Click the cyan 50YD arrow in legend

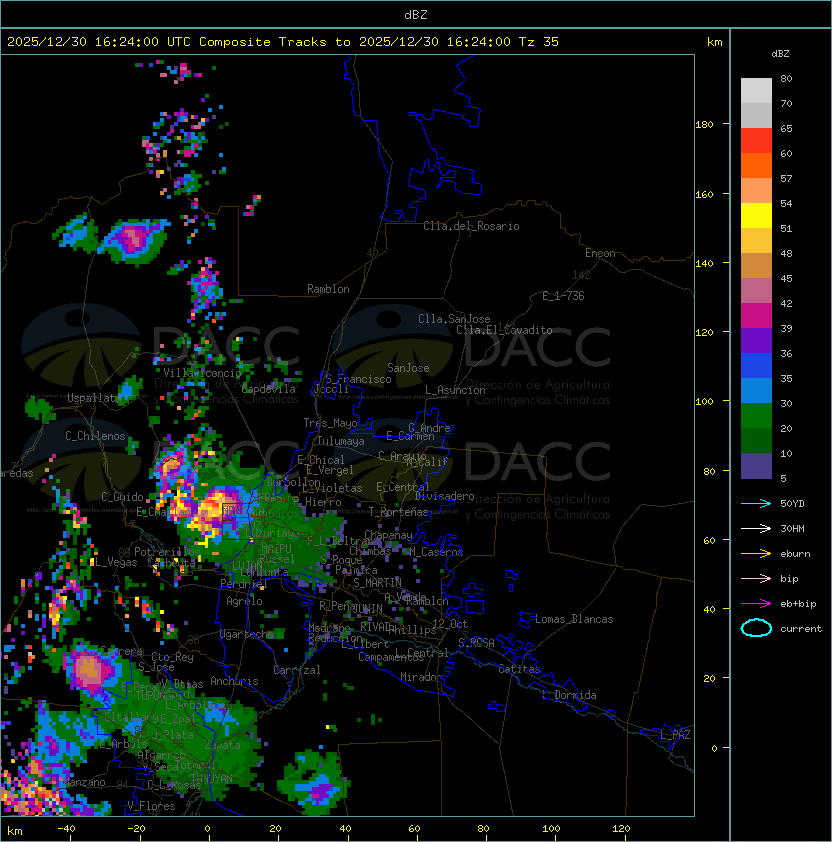(x=756, y=504)
